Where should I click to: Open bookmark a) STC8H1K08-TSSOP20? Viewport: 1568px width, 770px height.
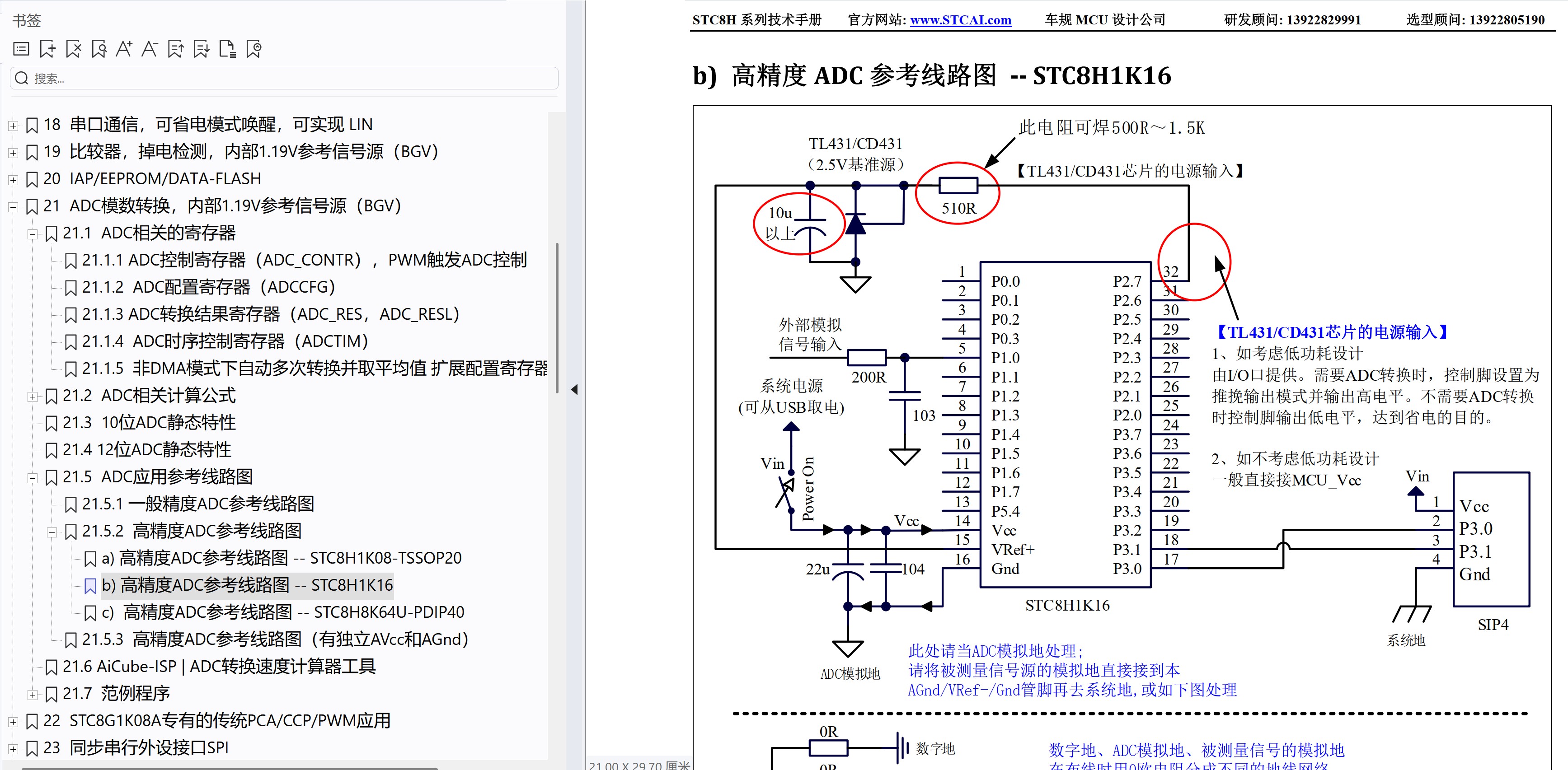[x=282, y=558]
